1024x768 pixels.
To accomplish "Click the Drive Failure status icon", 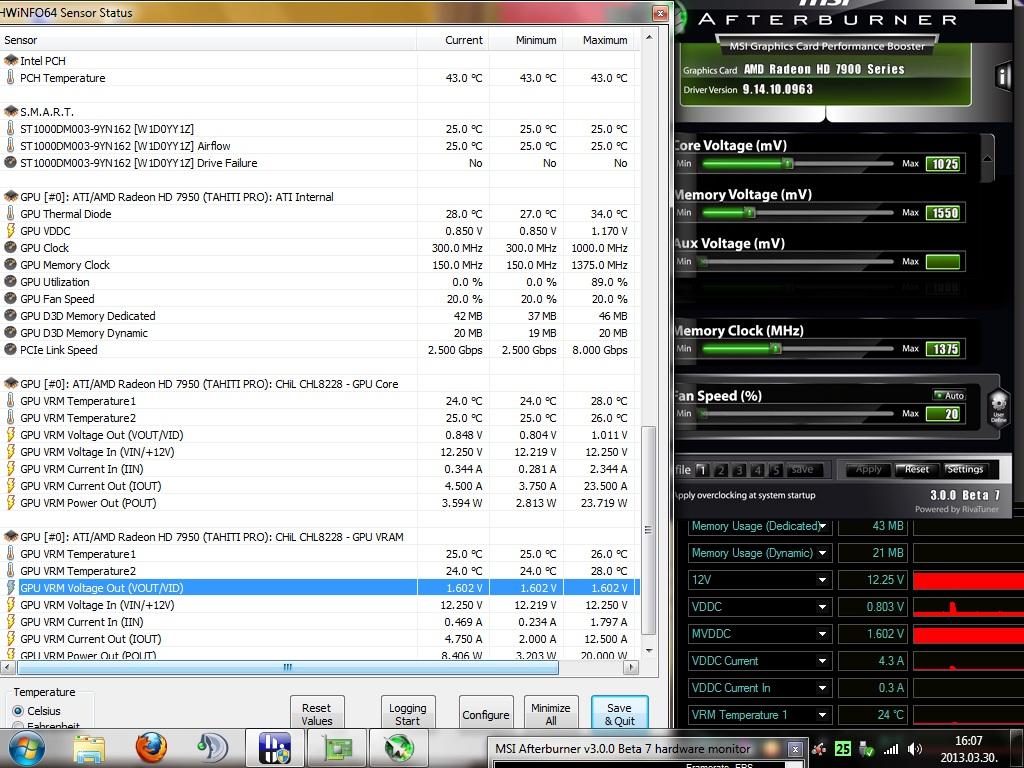I will click(x=10, y=163).
